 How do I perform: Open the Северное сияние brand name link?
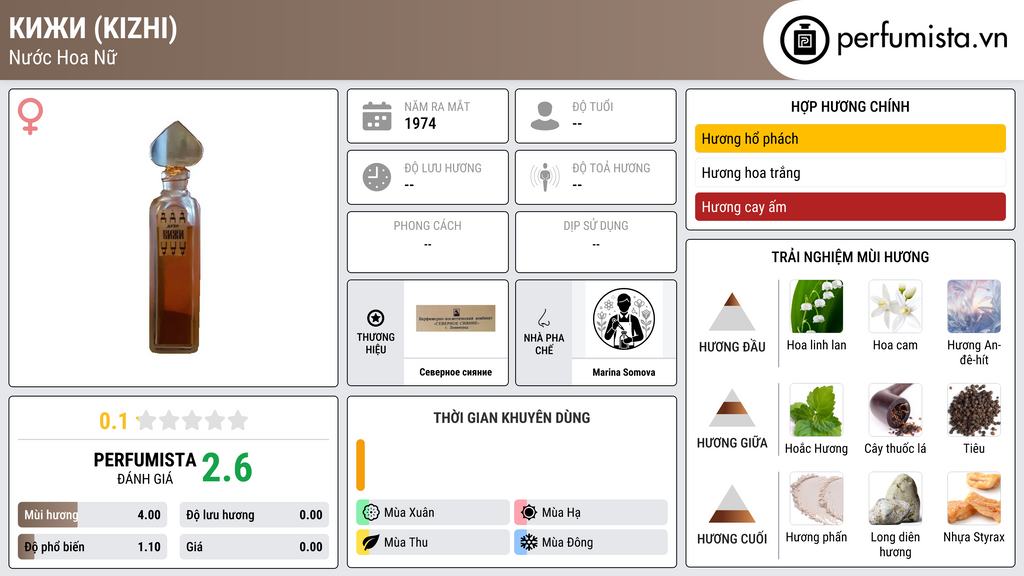[x=456, y=372]
